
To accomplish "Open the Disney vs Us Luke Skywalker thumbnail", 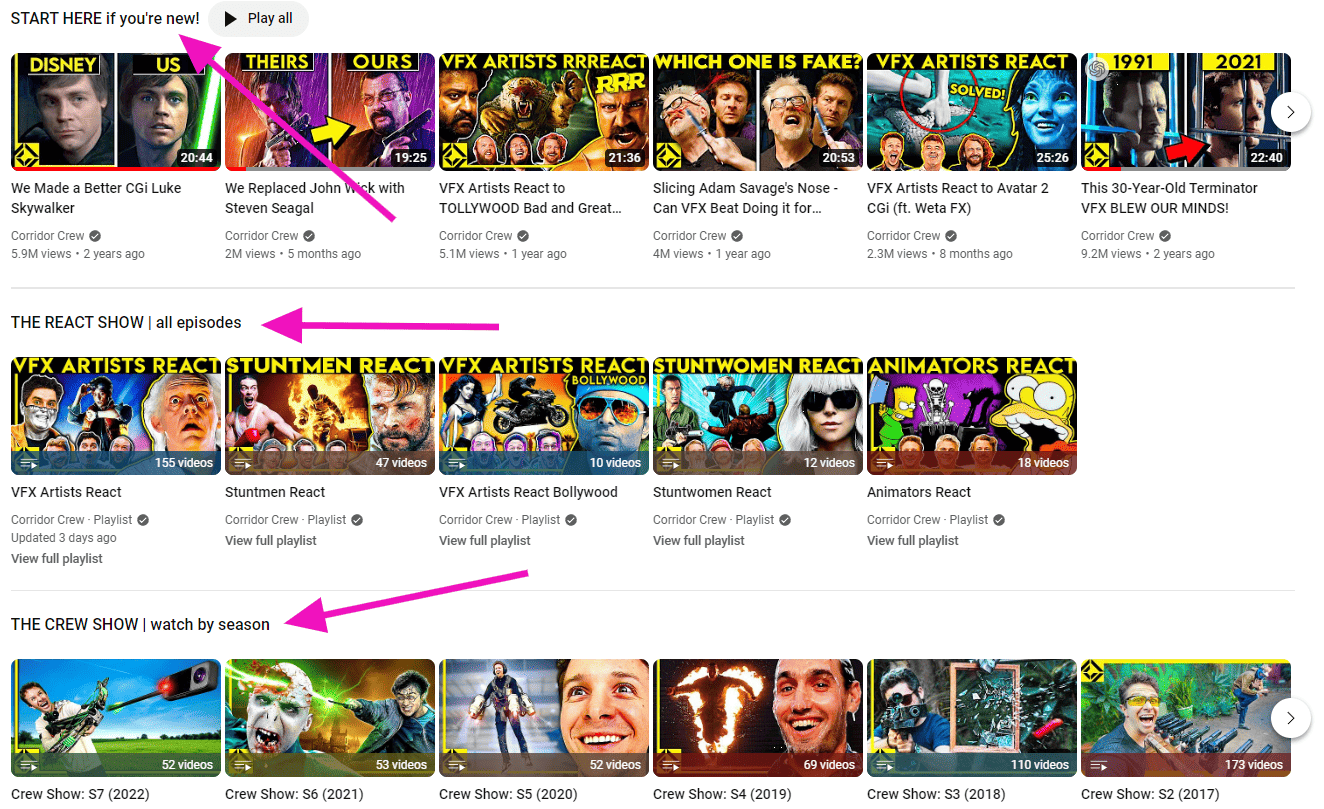I will click(x=116, y=112).
